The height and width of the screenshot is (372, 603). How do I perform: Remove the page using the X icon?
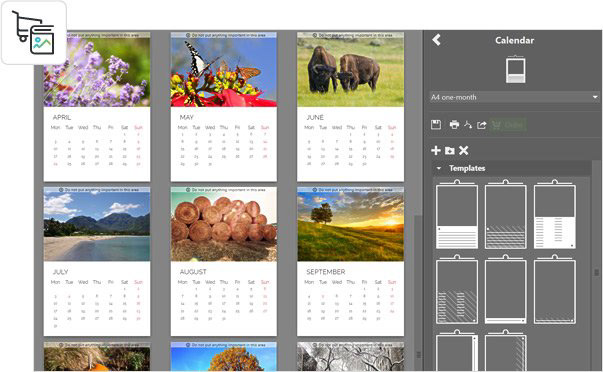tap(463, 150)
